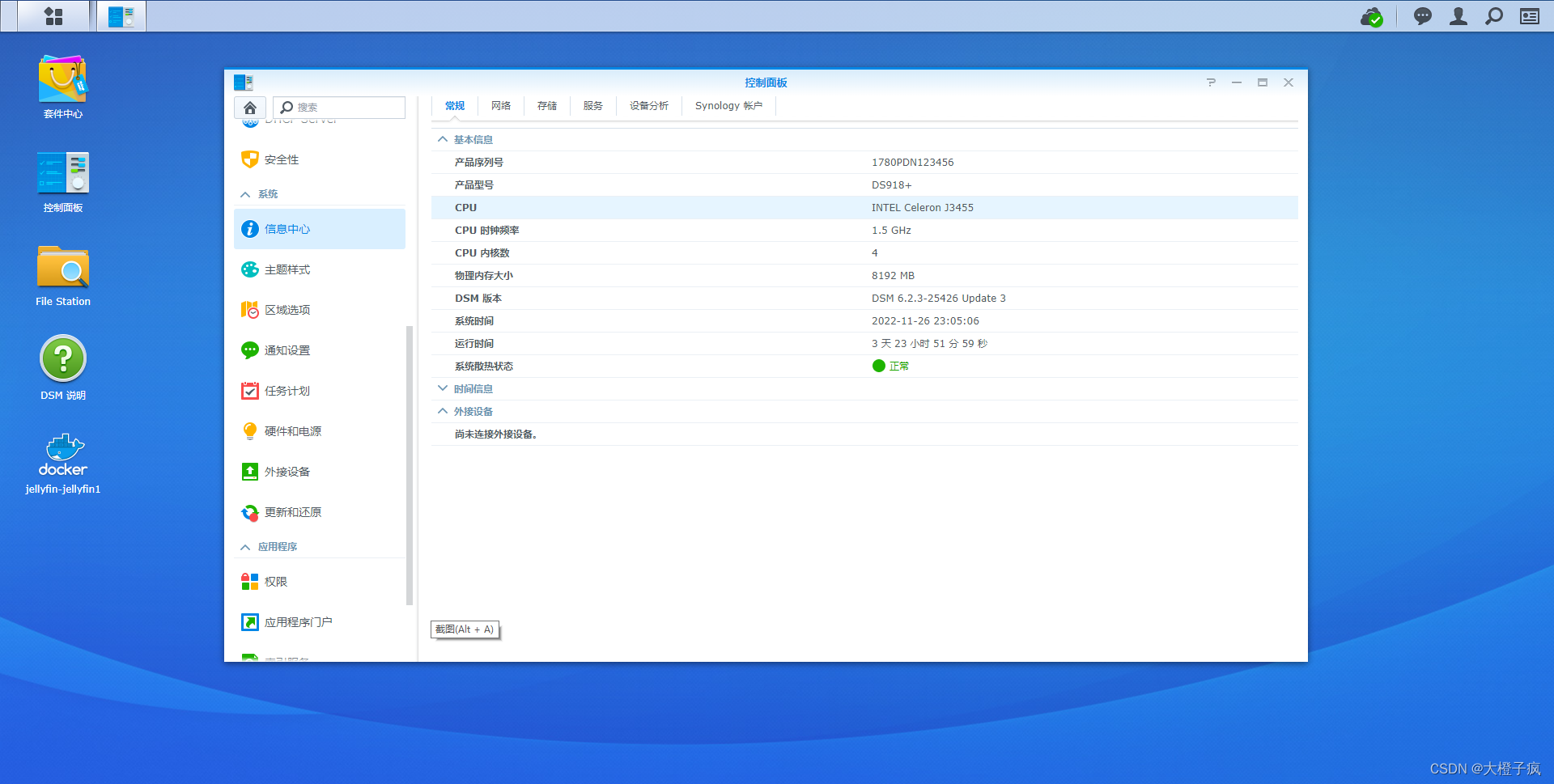Open widgets panel icon in top bar

[1530, 16]
